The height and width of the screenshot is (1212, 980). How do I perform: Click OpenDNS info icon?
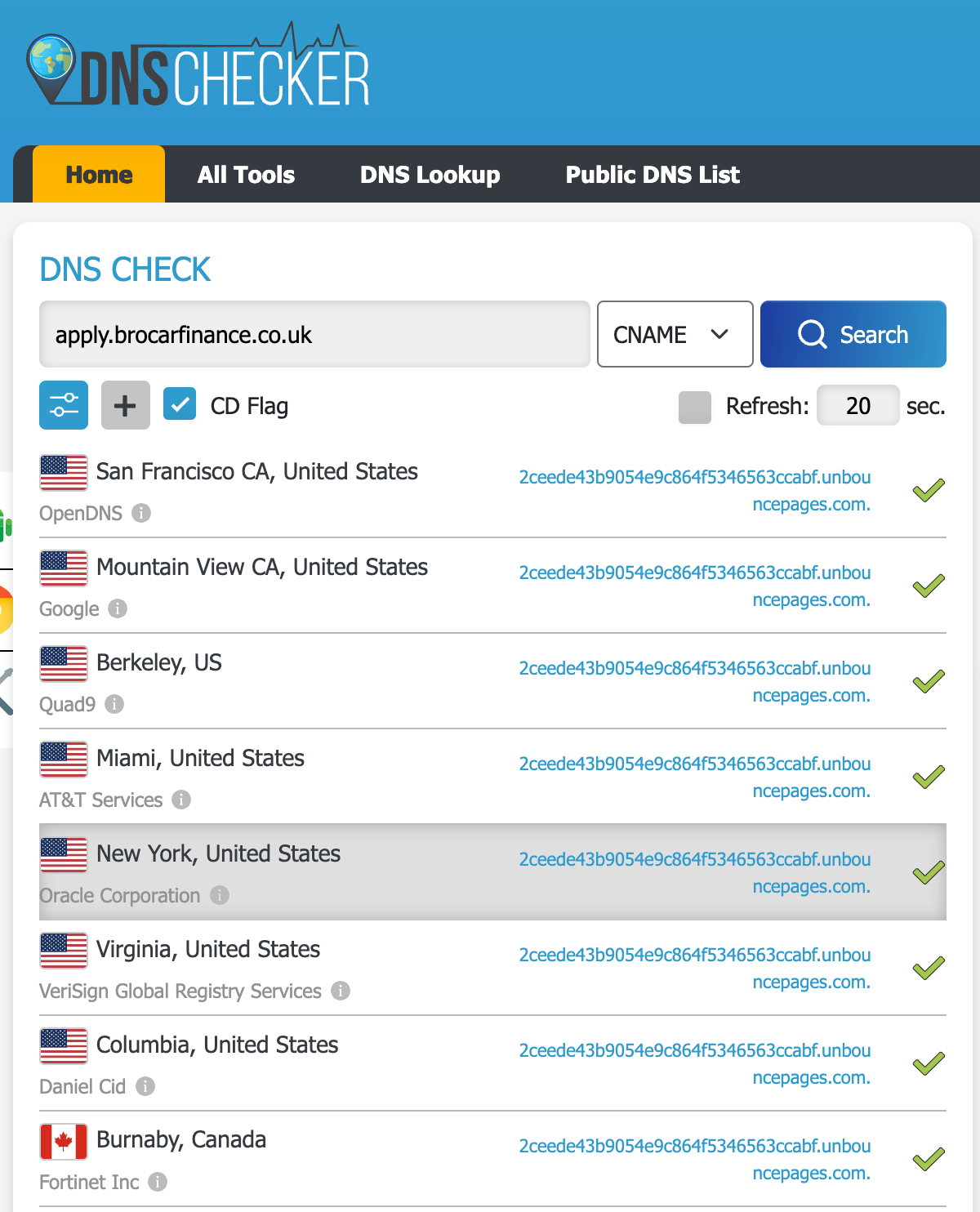point(141,513)
